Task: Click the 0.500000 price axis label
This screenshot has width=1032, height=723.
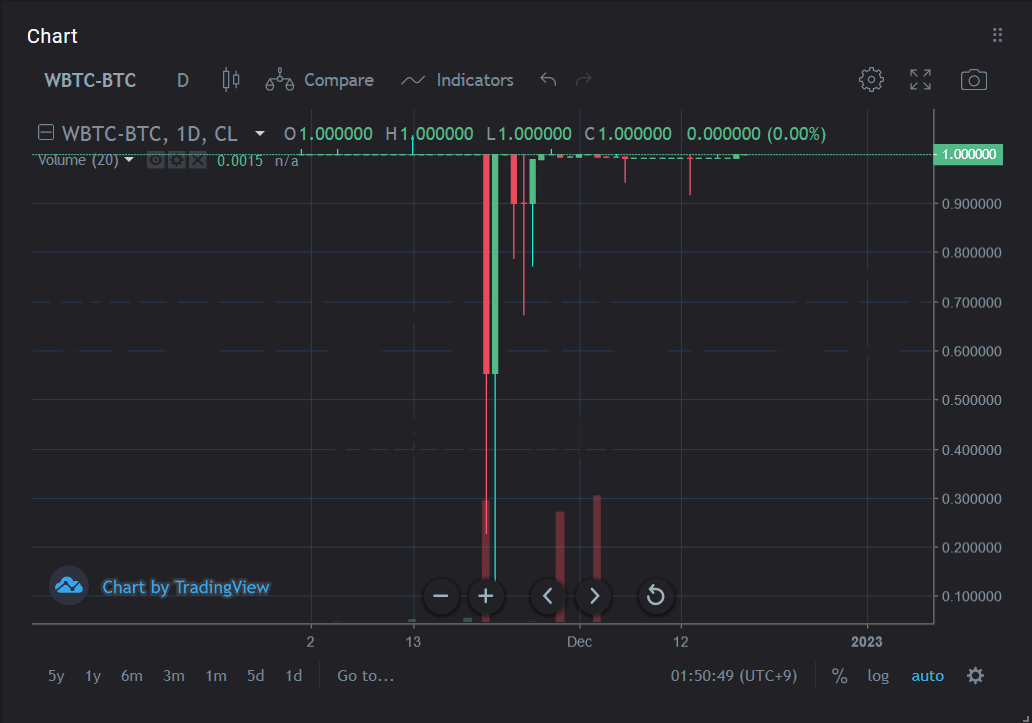Action: [971, 400]
